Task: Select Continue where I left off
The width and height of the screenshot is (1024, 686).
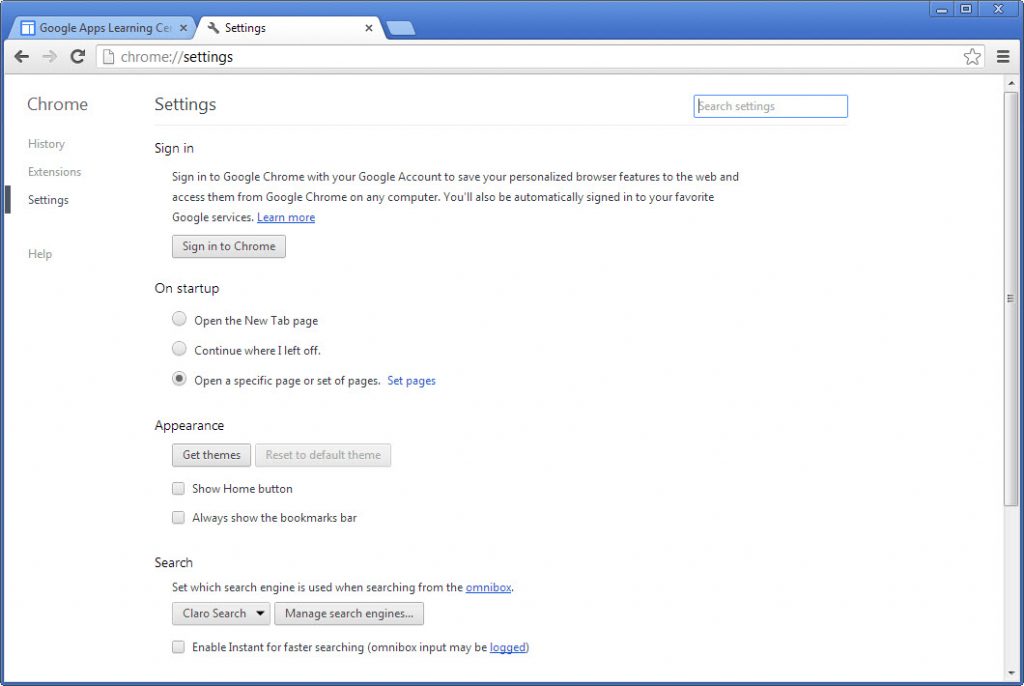Action: [179, 349]
